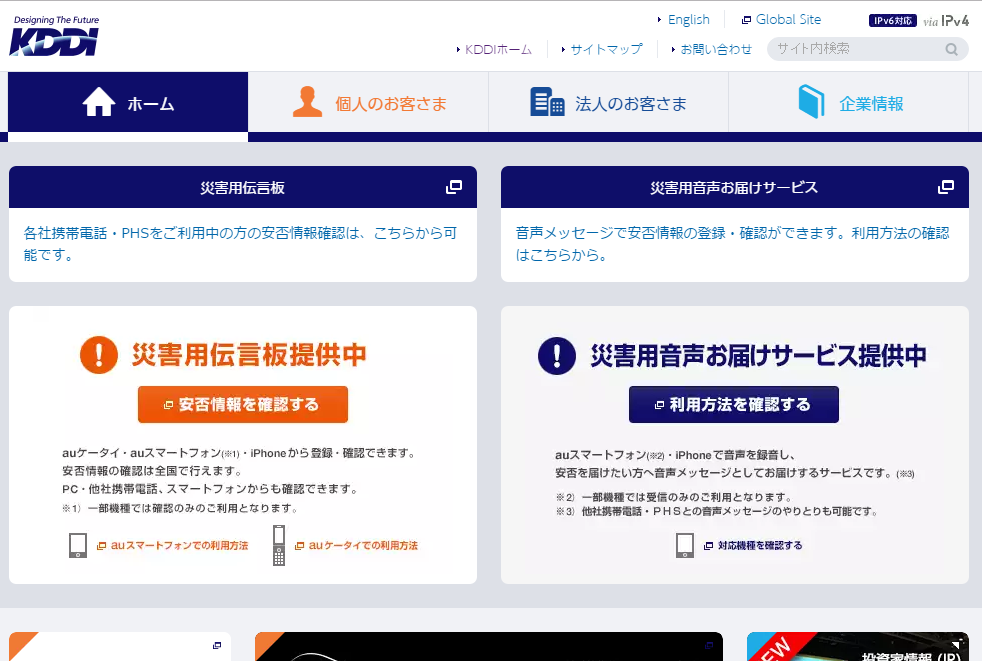The height and width of the screenshot is (661, 982).
Task: Open auスマートフォンでの利用方法 link
Action: [x=179, y=546]
